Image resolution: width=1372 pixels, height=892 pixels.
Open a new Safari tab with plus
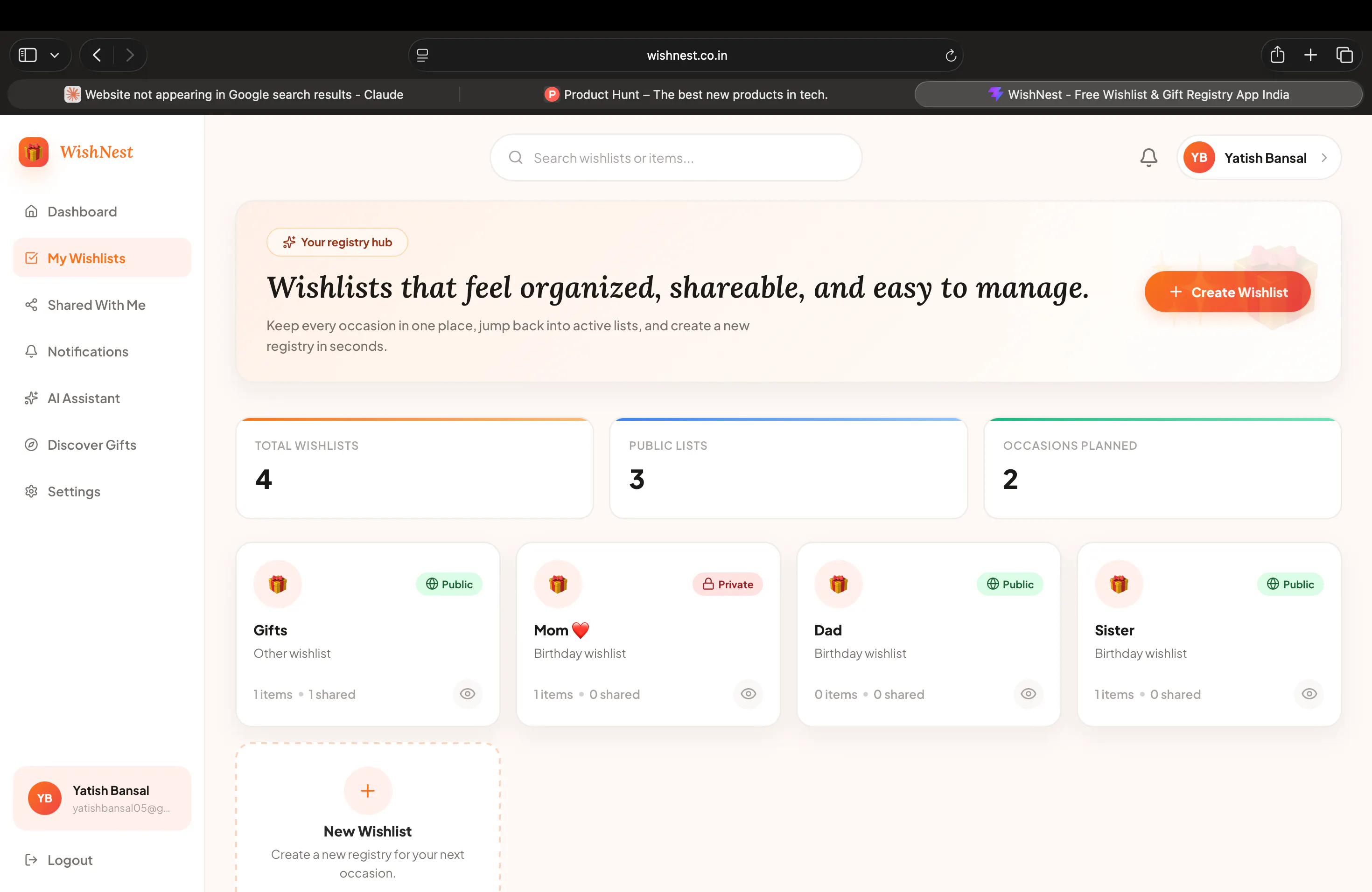pos(1310,55)
